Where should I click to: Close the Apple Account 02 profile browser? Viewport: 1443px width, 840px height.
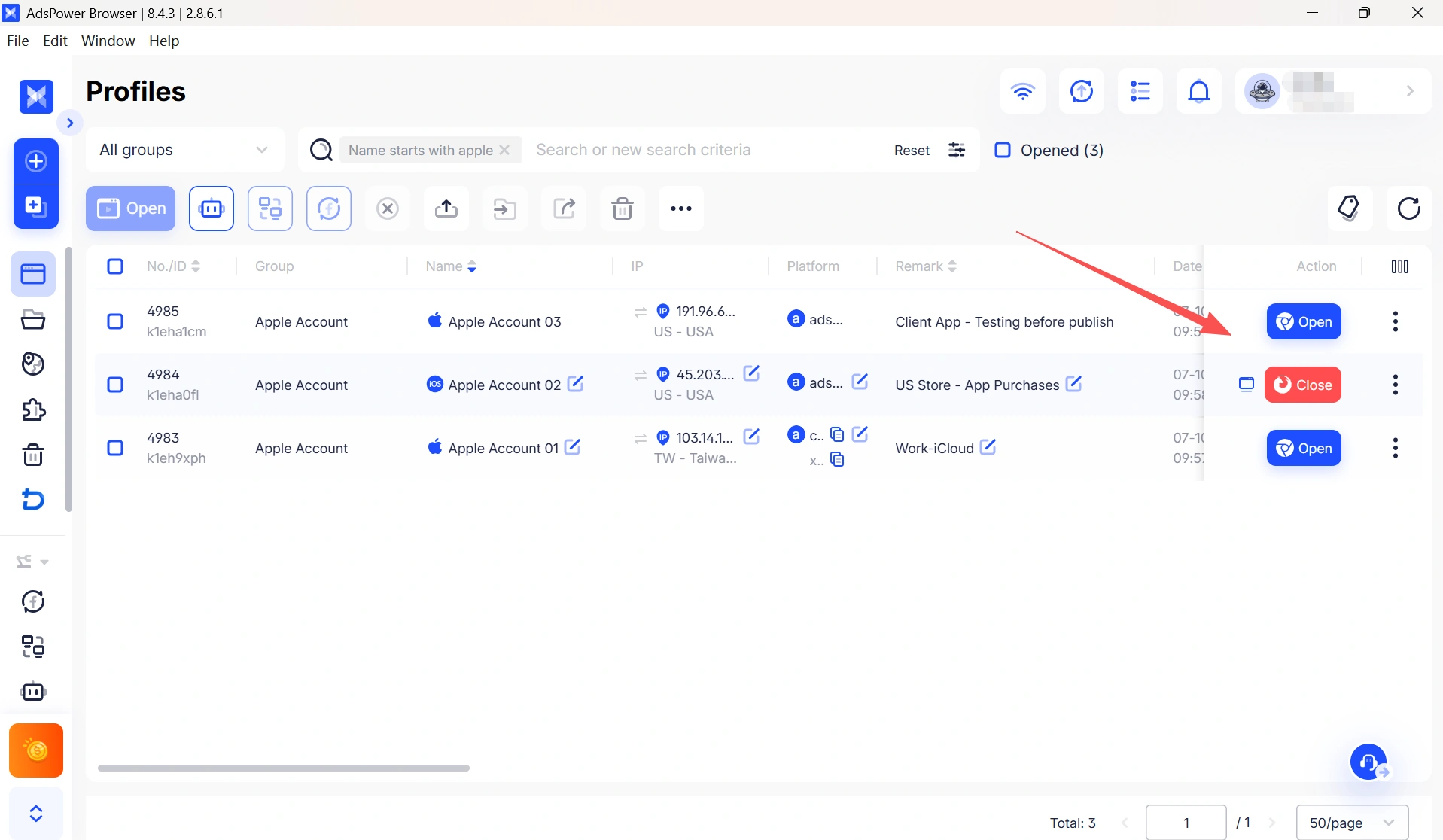[x=1303, y=385]
